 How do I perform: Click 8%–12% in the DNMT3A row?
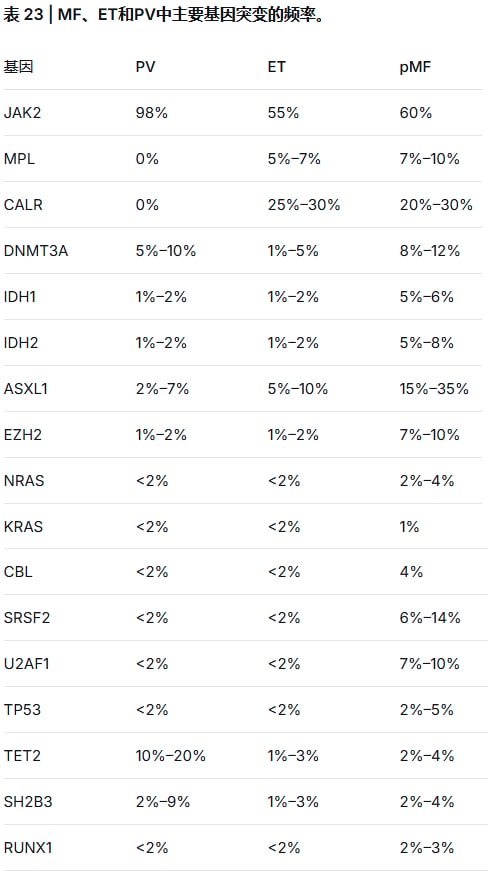(430, 250)
